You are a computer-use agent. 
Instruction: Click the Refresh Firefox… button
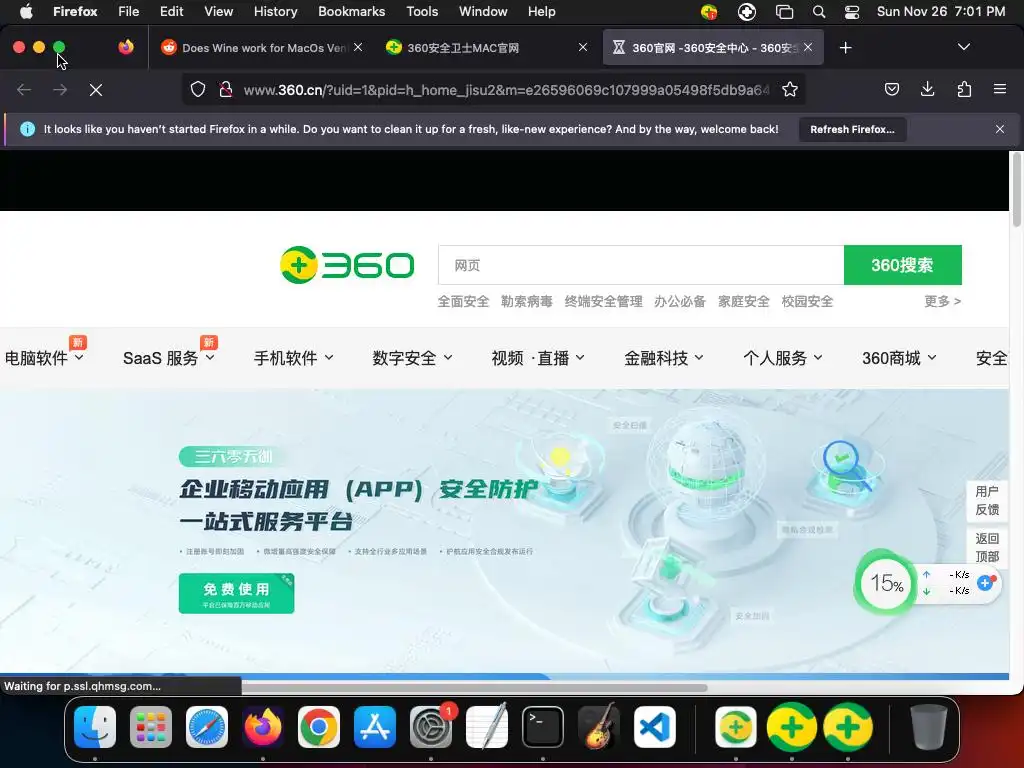coord(852,129)
